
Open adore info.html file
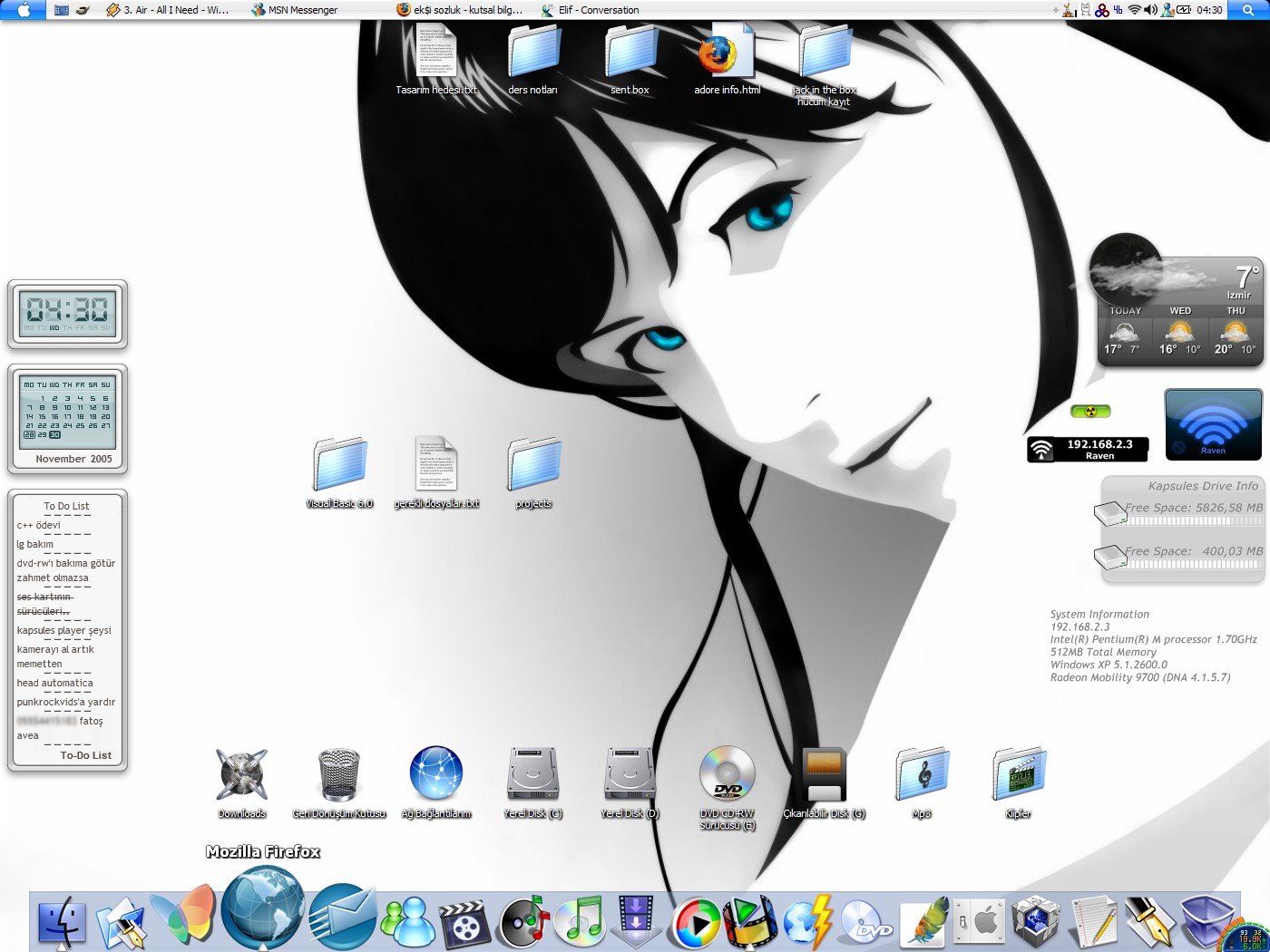coord(727,60)
